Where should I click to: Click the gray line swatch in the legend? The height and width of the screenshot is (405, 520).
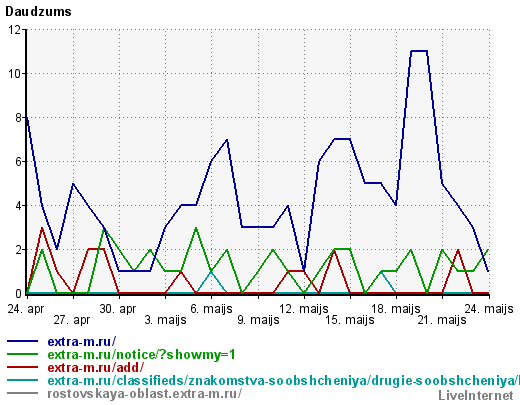[22, 393]
